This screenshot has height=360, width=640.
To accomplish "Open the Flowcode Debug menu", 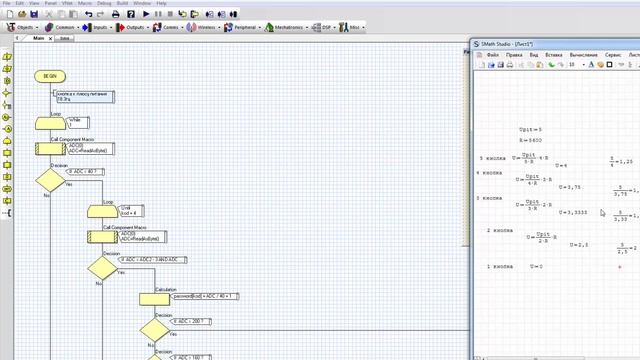I will tap(104, 3).
